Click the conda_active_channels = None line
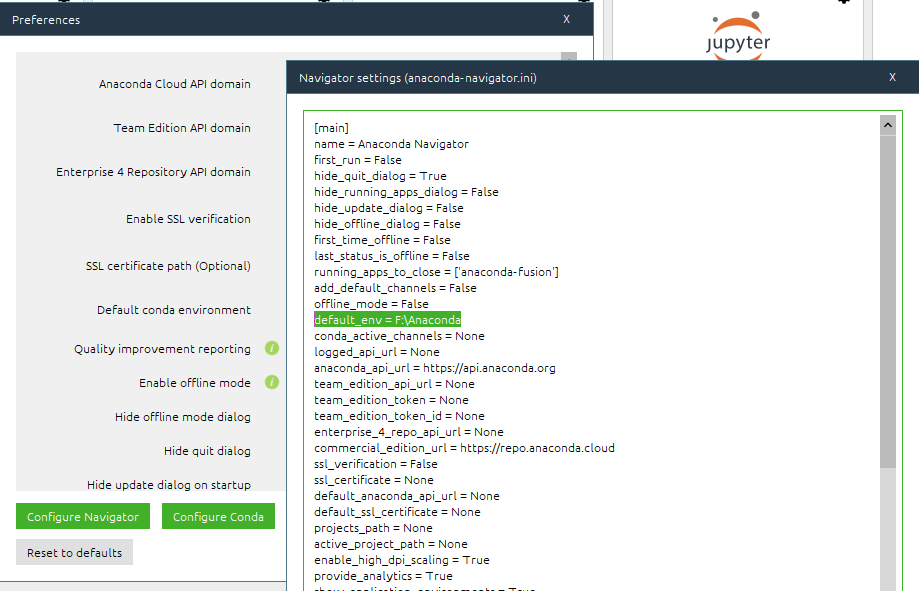Viewport: 919px width, 591px height. [x=399, y=336]
